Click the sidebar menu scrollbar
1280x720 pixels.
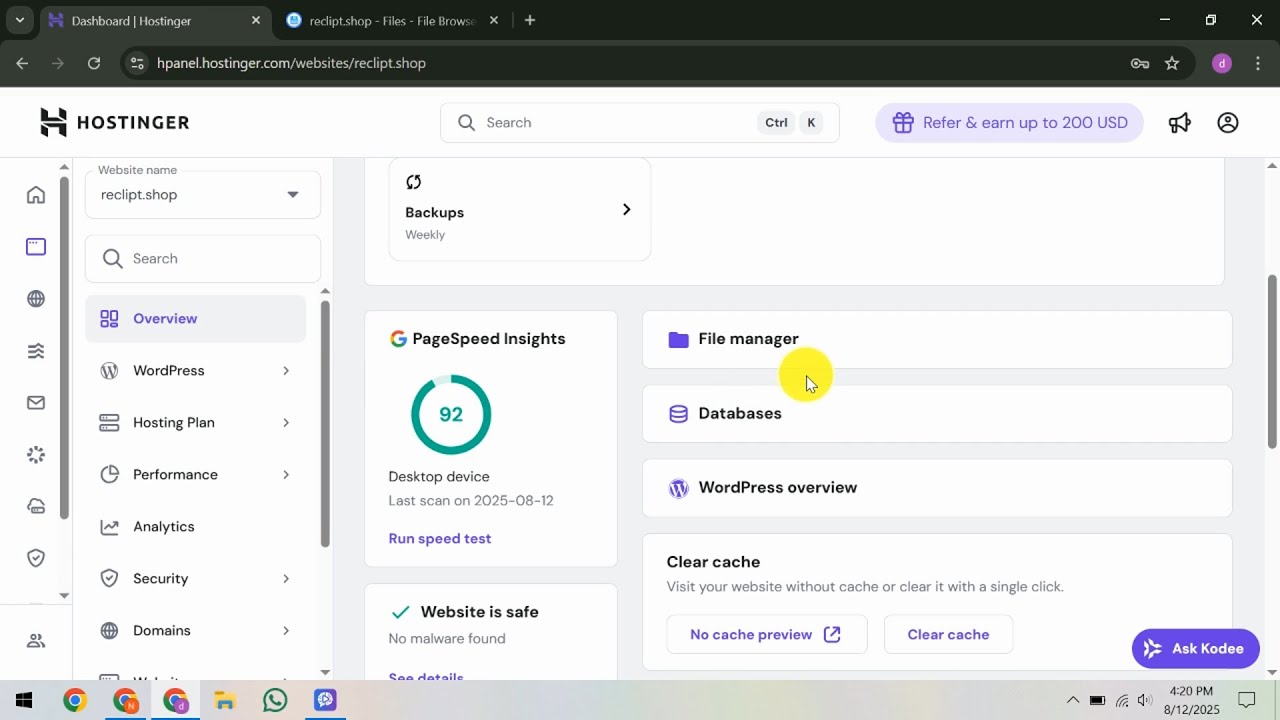pos(325,423)
